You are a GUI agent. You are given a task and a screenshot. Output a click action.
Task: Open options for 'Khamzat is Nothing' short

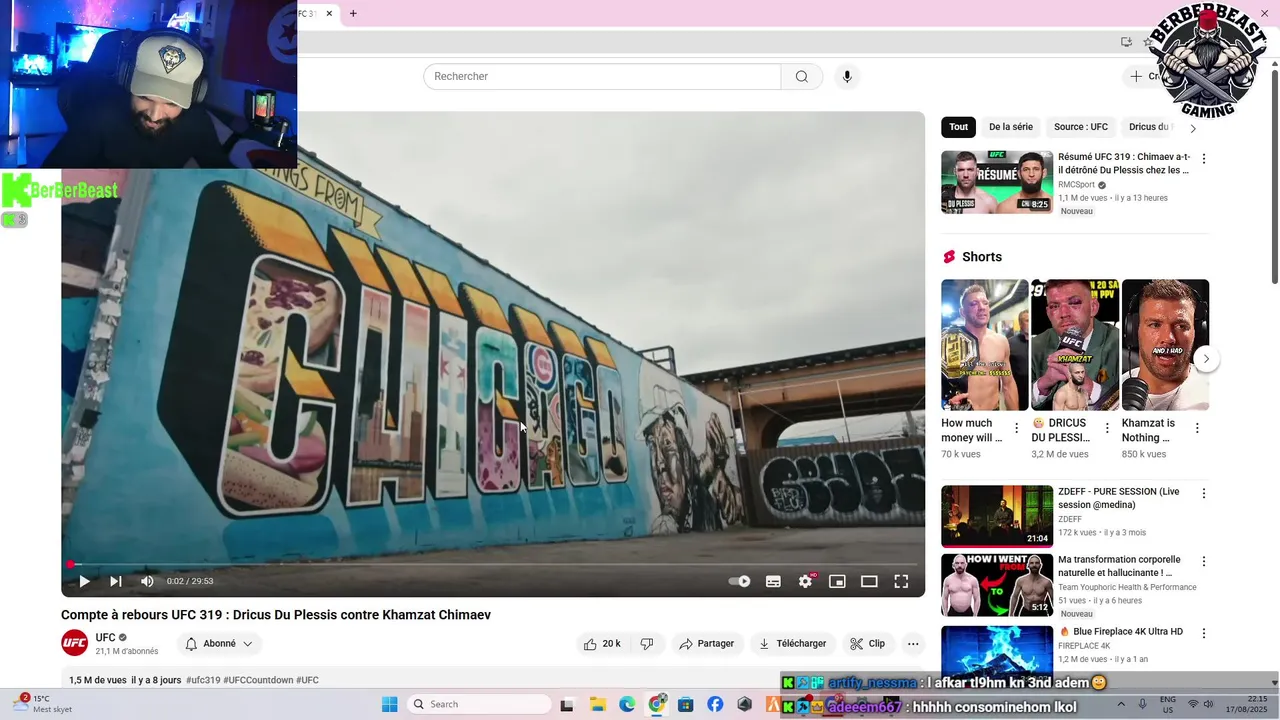1197,428
